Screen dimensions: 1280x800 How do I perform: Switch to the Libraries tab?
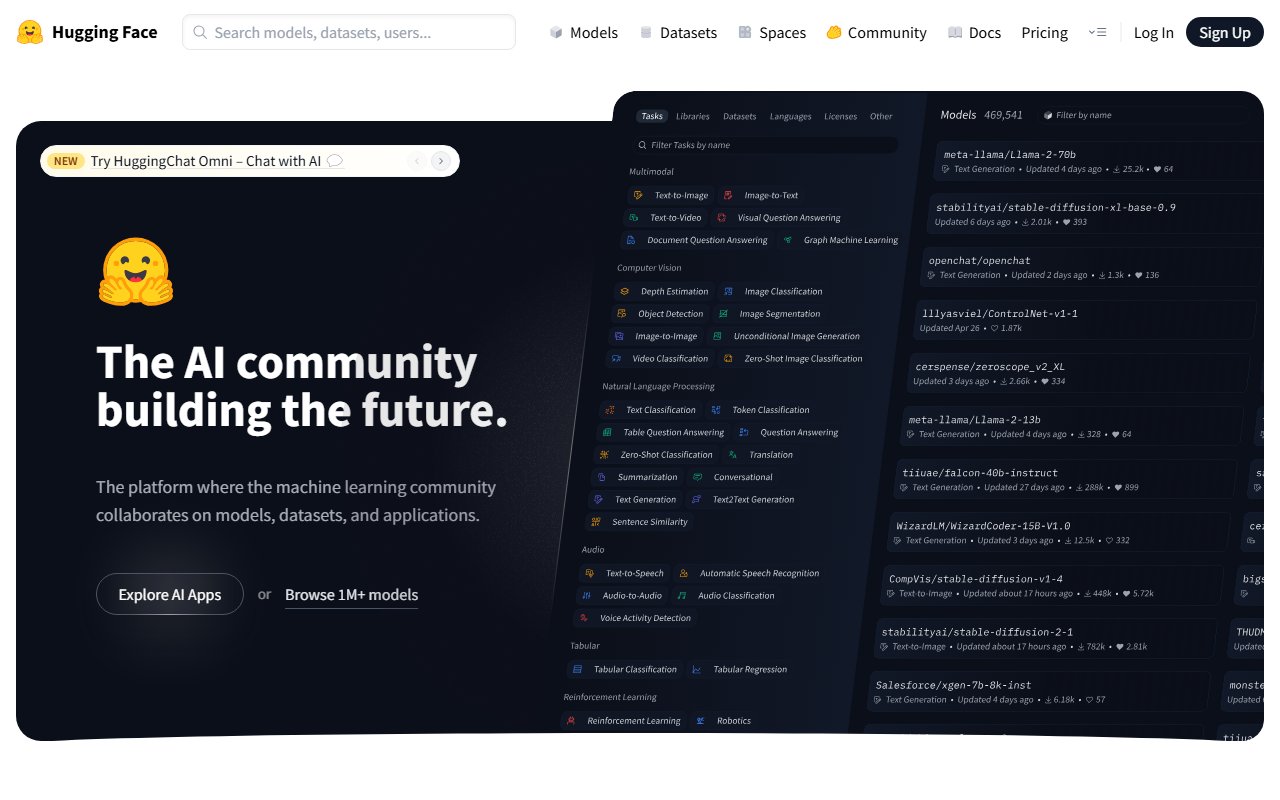coord(692,116)
